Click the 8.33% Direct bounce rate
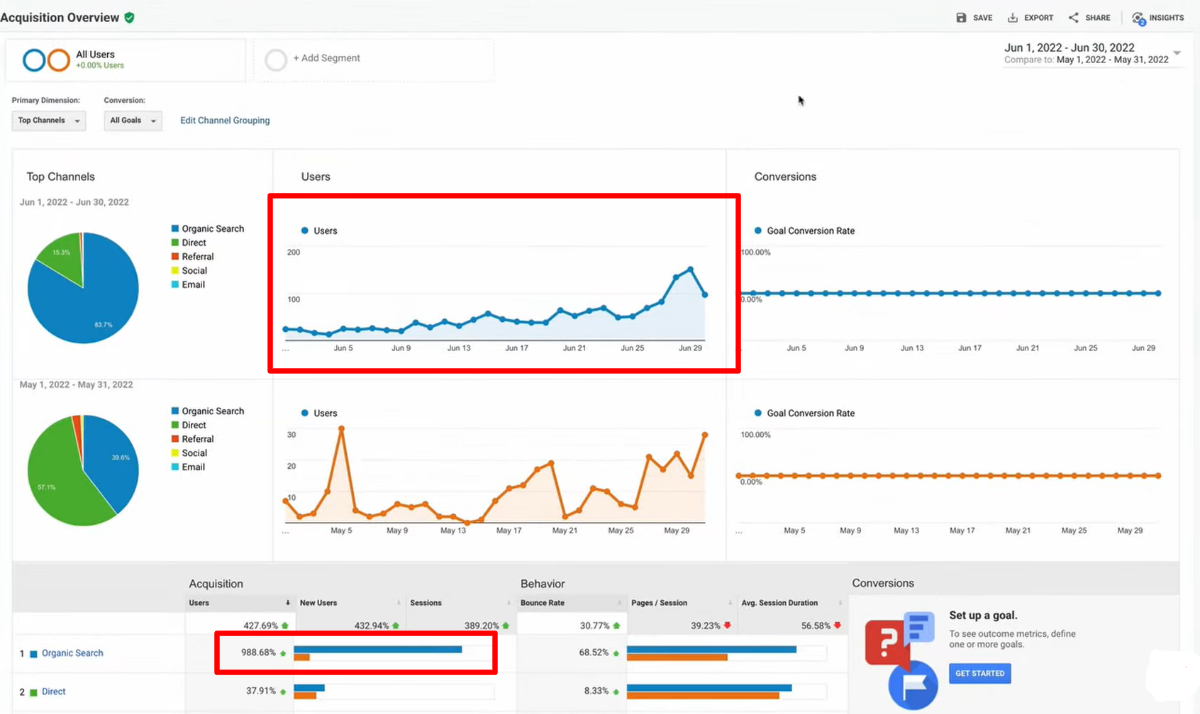1200x714 pixels. tap(597, 691)
